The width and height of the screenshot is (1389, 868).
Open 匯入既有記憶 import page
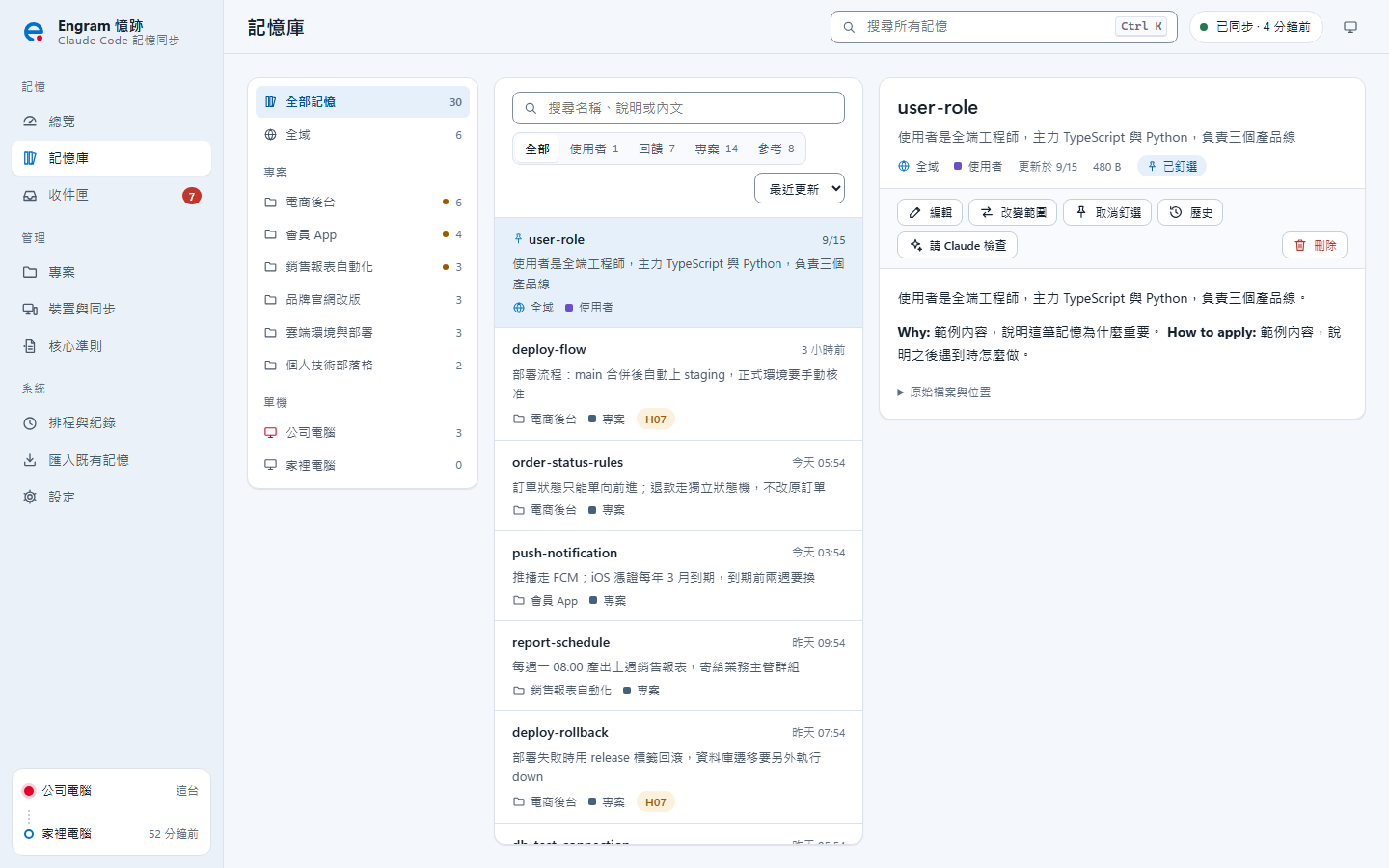point(111,460)
